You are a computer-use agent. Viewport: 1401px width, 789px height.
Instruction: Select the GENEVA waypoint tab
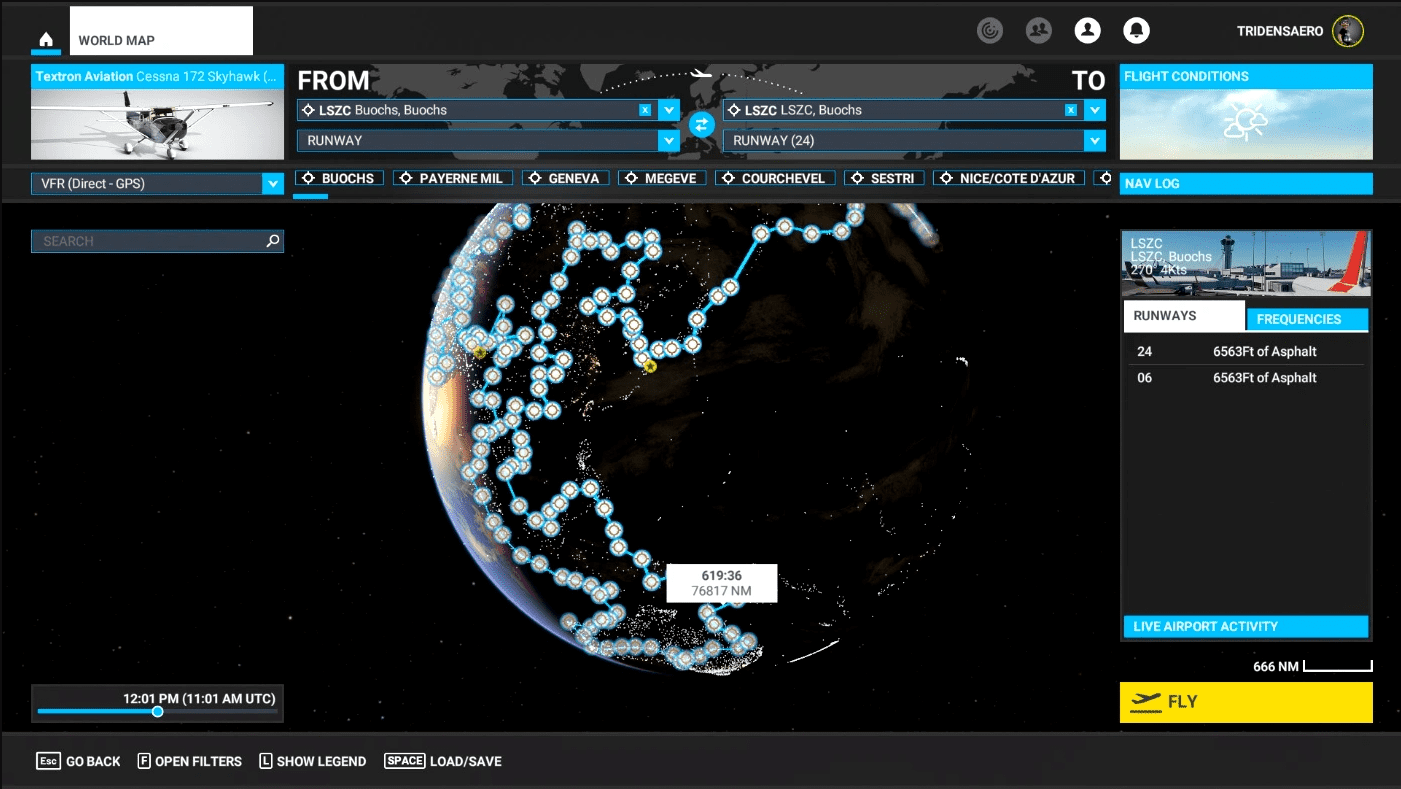pos(565,178)
